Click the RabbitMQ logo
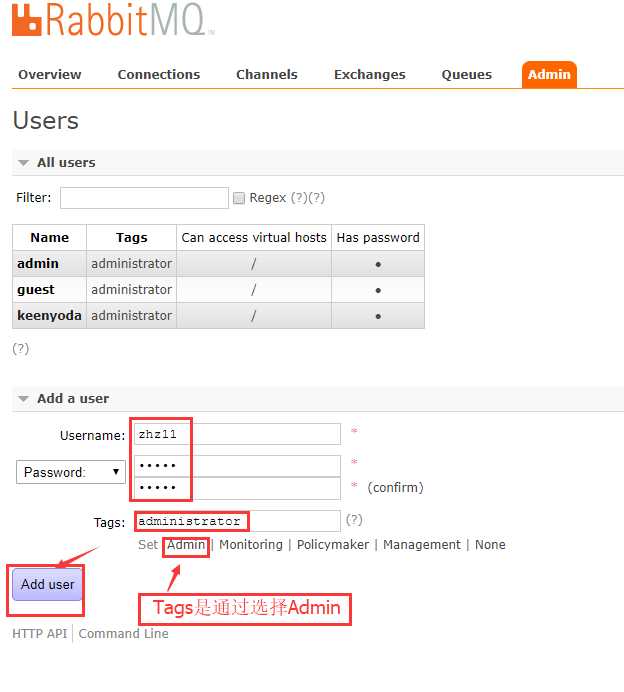624x692 pixels. tap(113, 20)
